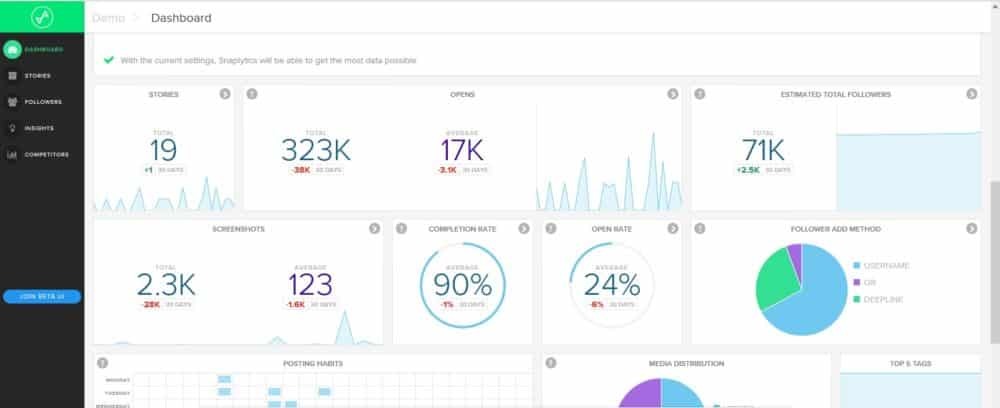
Task: Select Competitors in the left navigation
Action: tap(45, 154)
